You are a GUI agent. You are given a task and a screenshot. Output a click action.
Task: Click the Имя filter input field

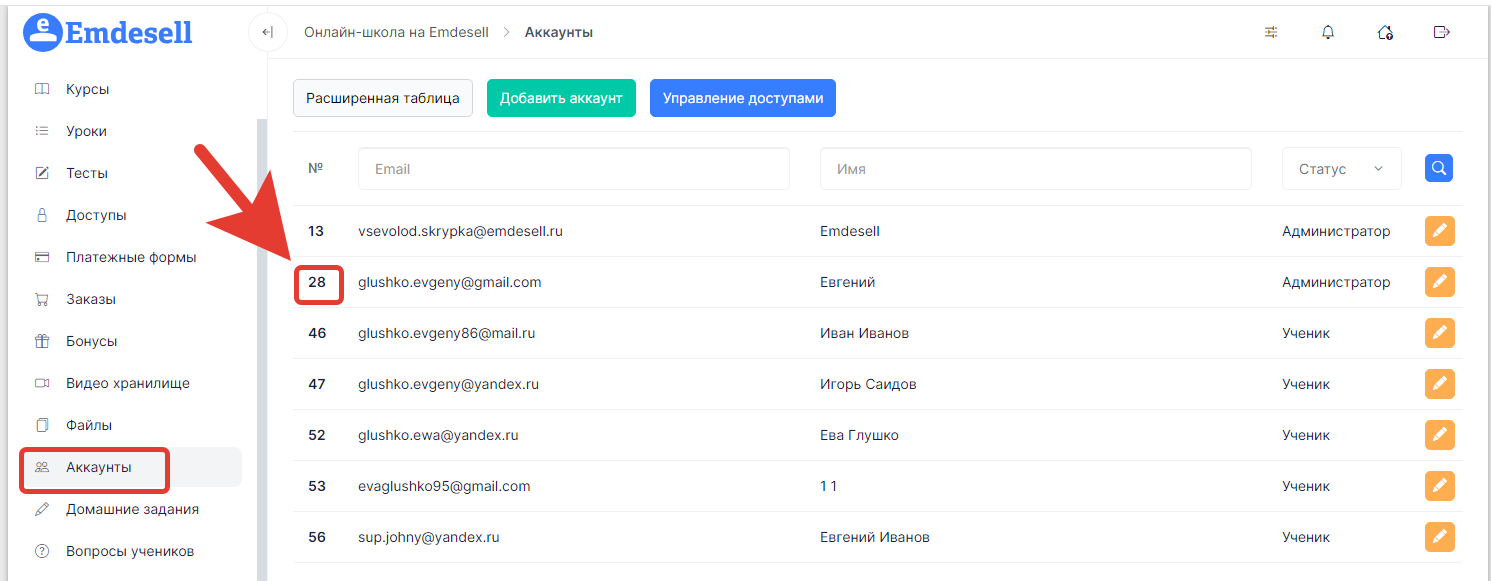[1035, 169]
